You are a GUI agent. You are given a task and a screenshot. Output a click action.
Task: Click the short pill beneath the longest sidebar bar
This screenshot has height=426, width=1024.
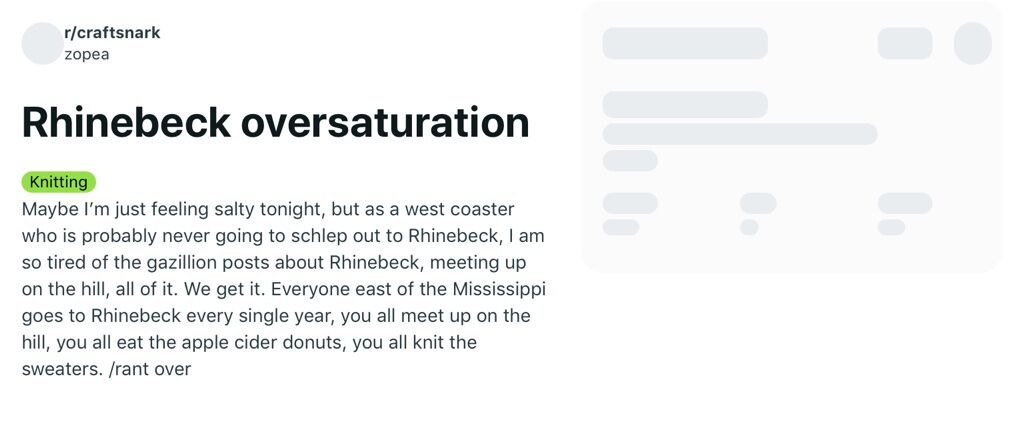[630, 161]
